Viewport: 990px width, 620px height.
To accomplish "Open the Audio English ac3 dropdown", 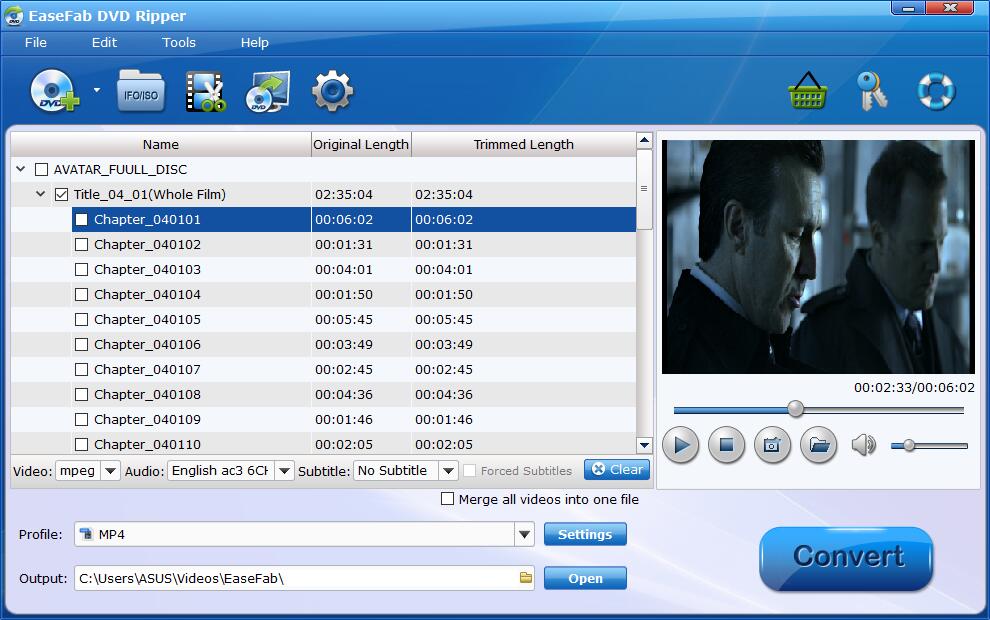I will coord(284,471).
